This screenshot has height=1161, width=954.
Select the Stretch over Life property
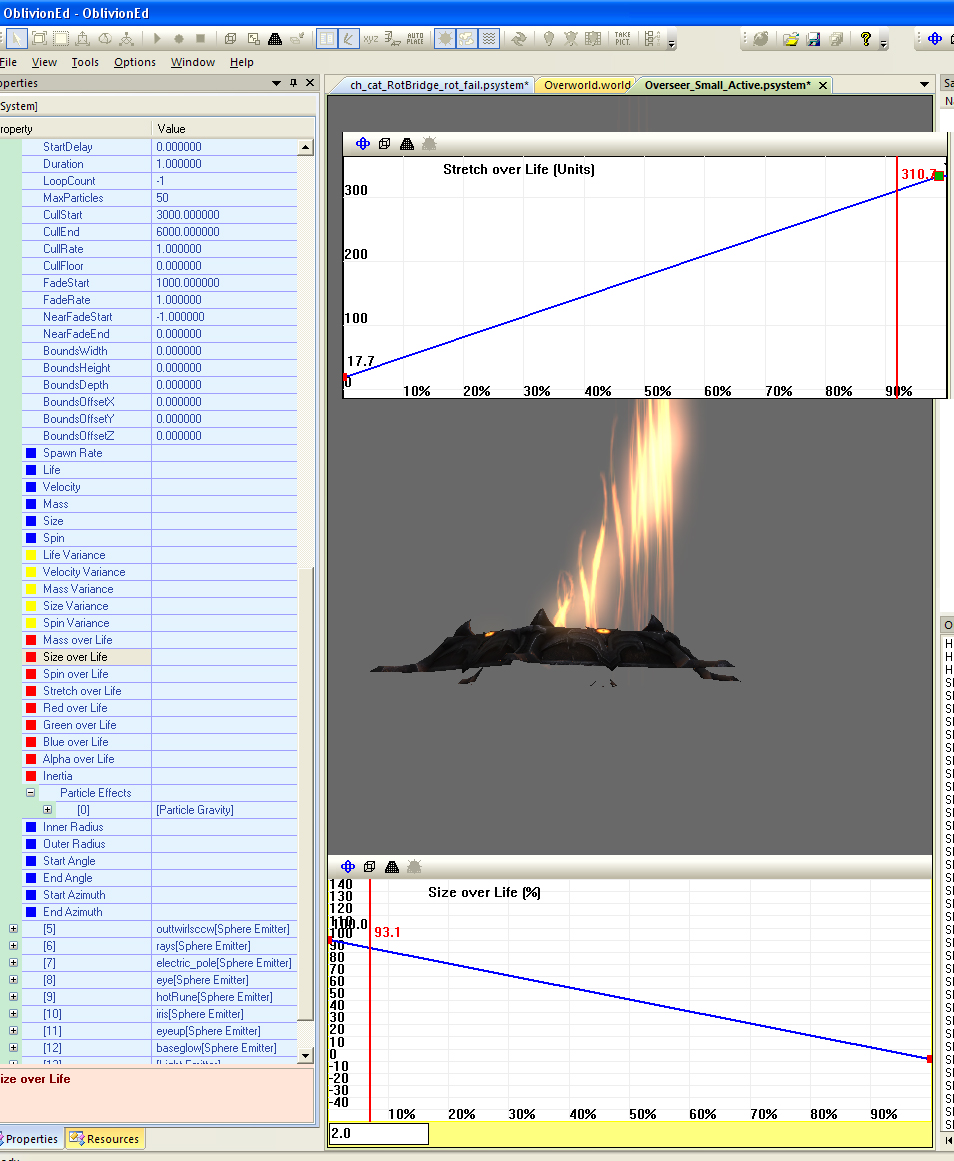point(82,691)
